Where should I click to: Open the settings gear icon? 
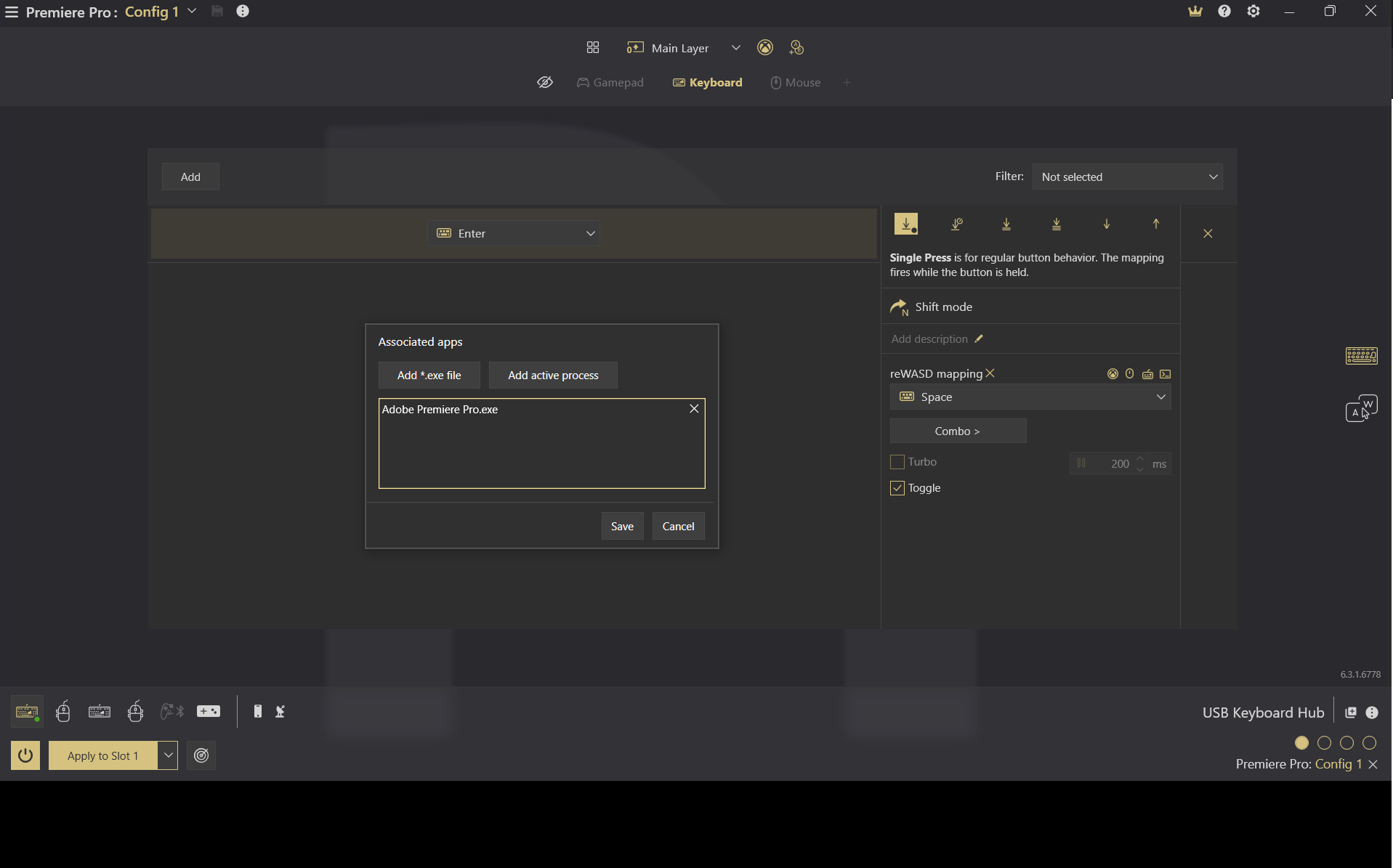tap(1253, 12)
